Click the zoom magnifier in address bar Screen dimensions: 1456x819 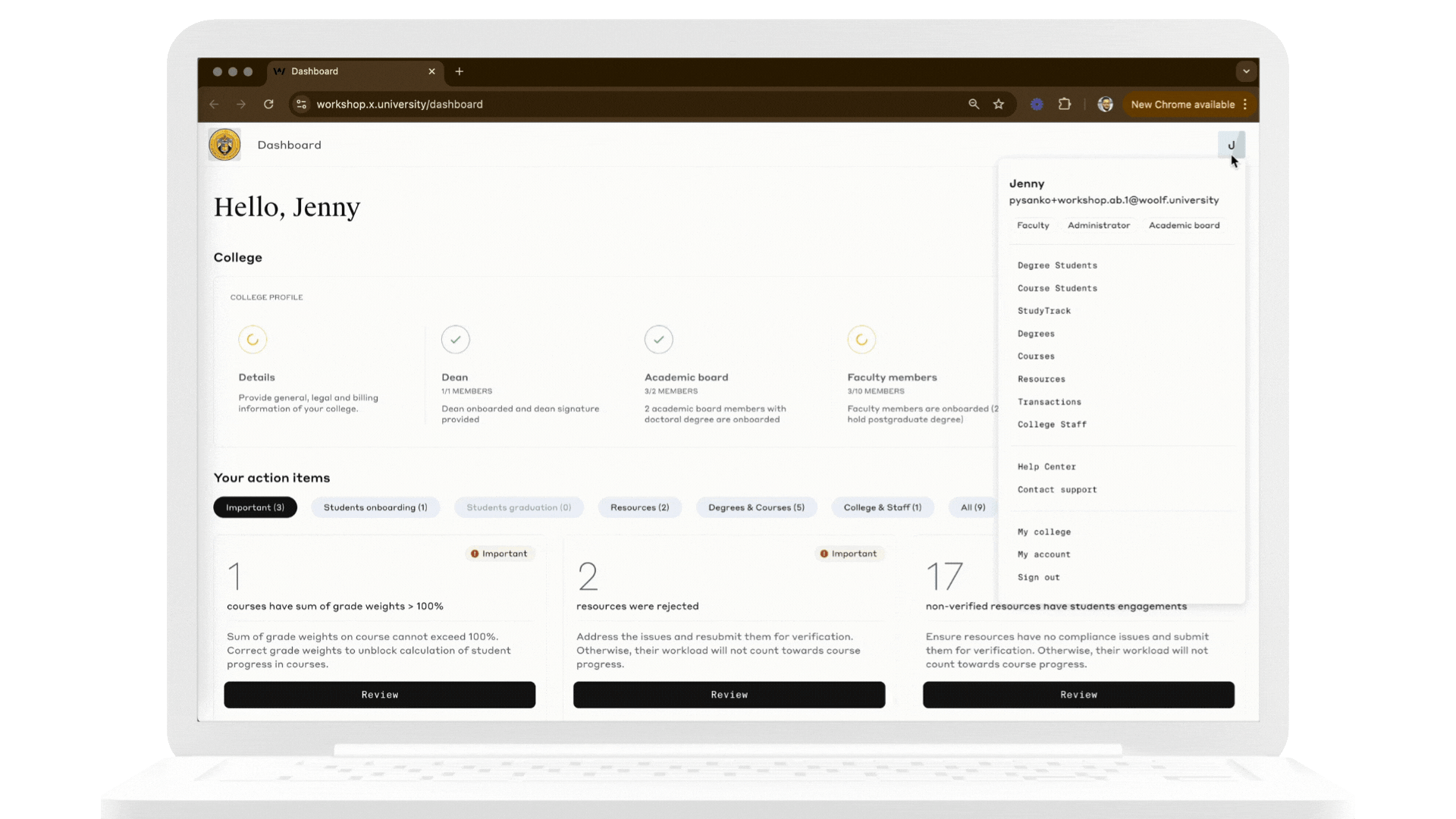coord(974,105)
